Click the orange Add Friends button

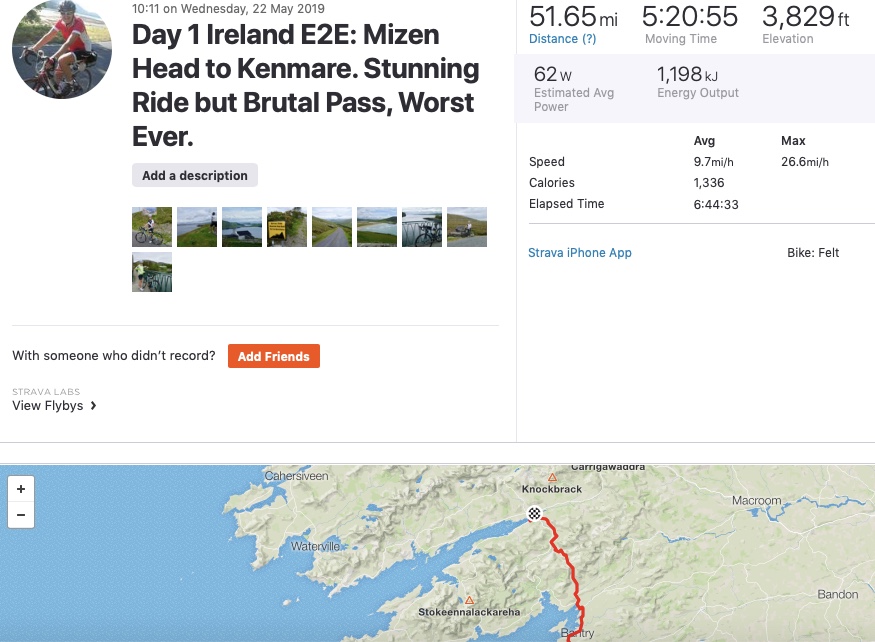click(273, 356)
